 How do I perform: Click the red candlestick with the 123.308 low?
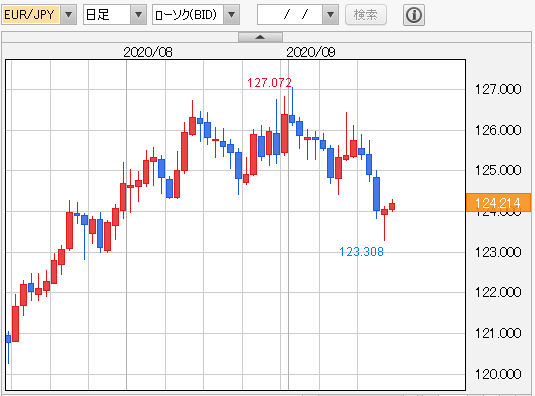[x=385, y=212]
